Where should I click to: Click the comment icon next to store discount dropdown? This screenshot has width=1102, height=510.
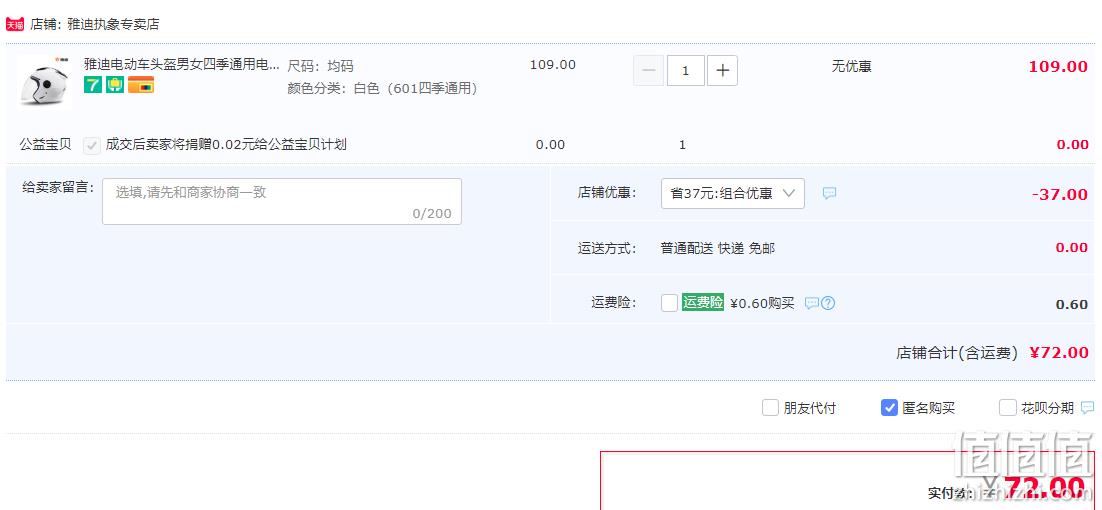(829, 193)
